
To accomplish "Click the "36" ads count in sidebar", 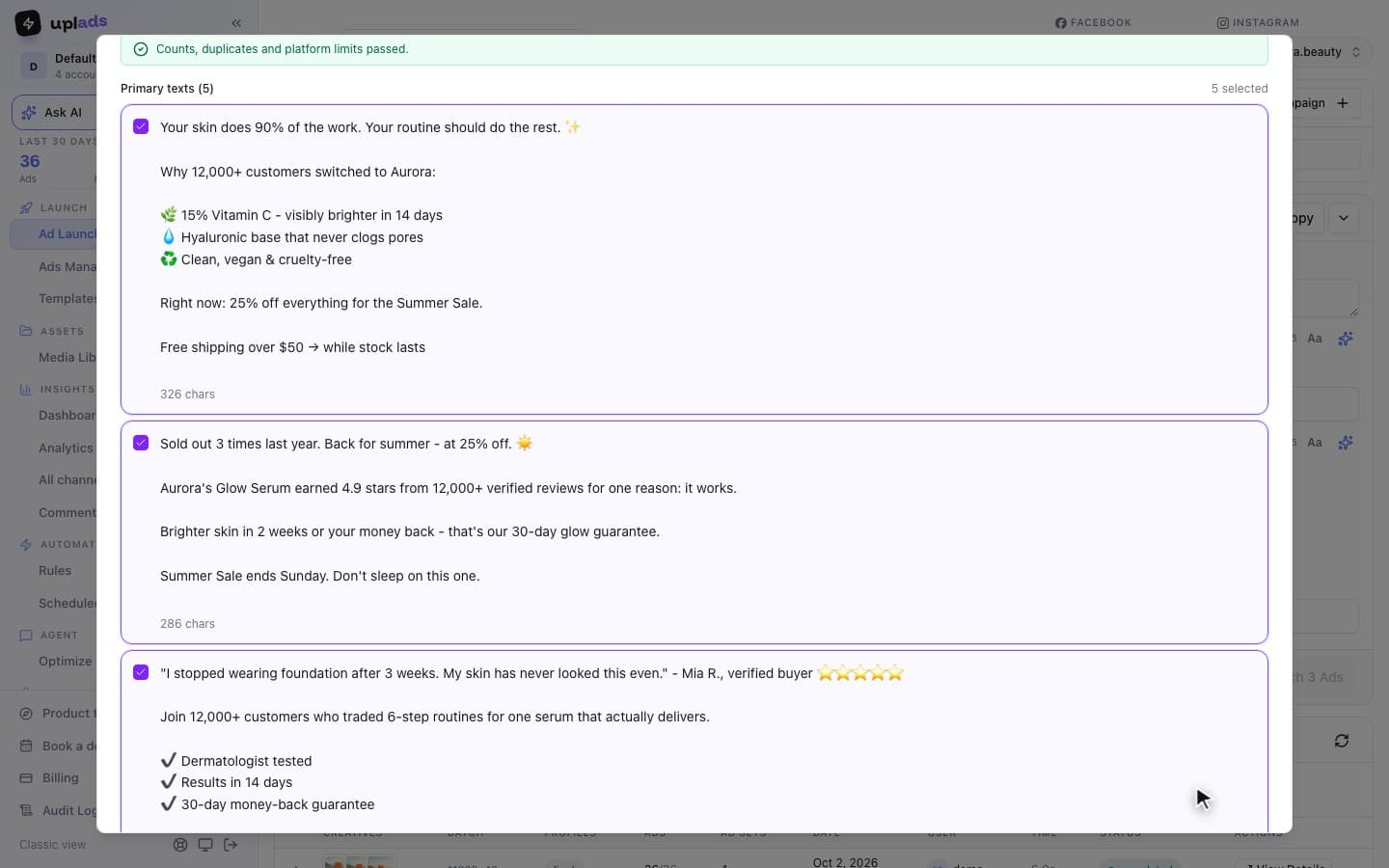I will [x=30, y=161].
